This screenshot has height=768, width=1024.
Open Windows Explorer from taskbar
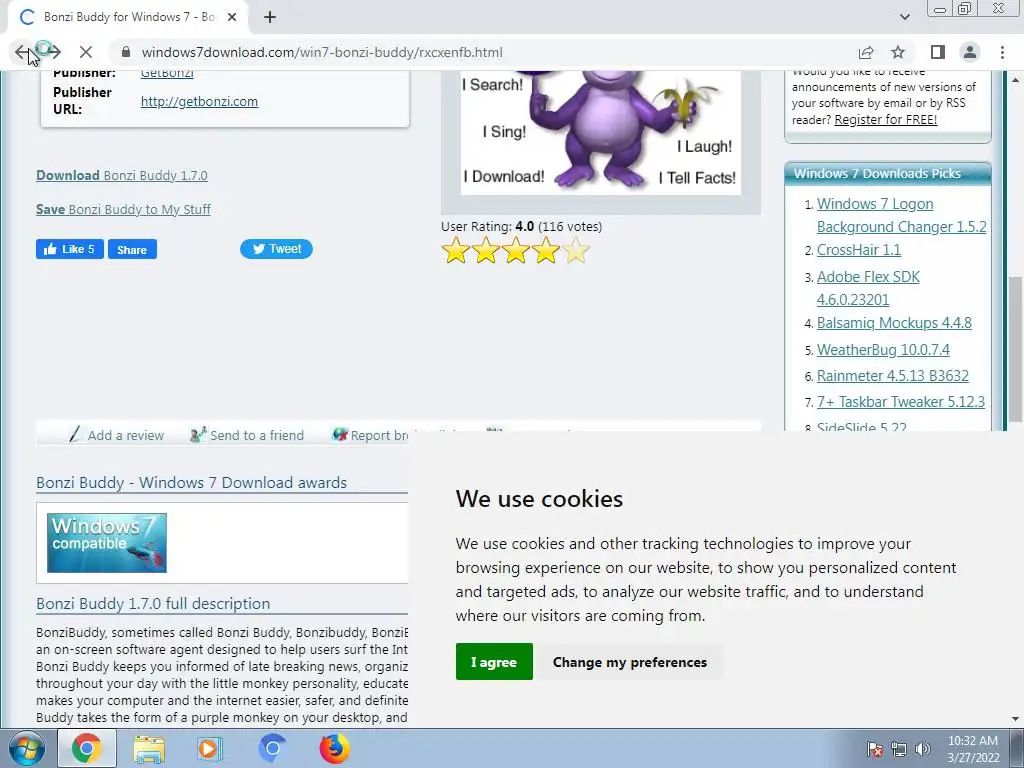149,748
